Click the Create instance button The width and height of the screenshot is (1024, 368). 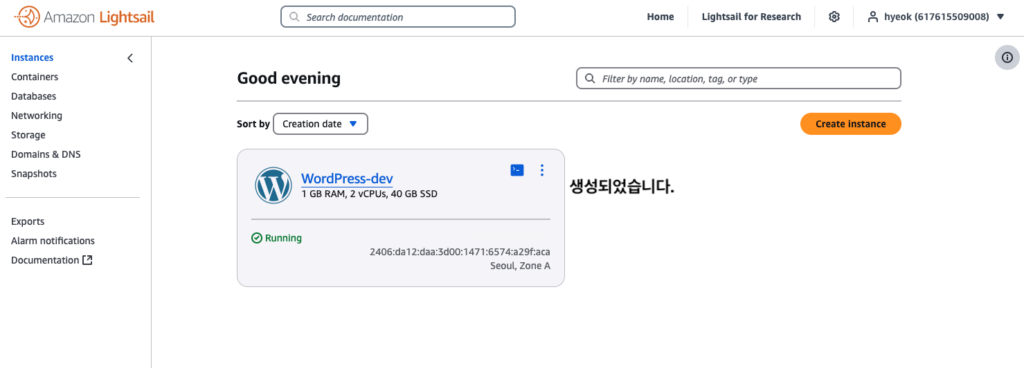tap(850, 124)
